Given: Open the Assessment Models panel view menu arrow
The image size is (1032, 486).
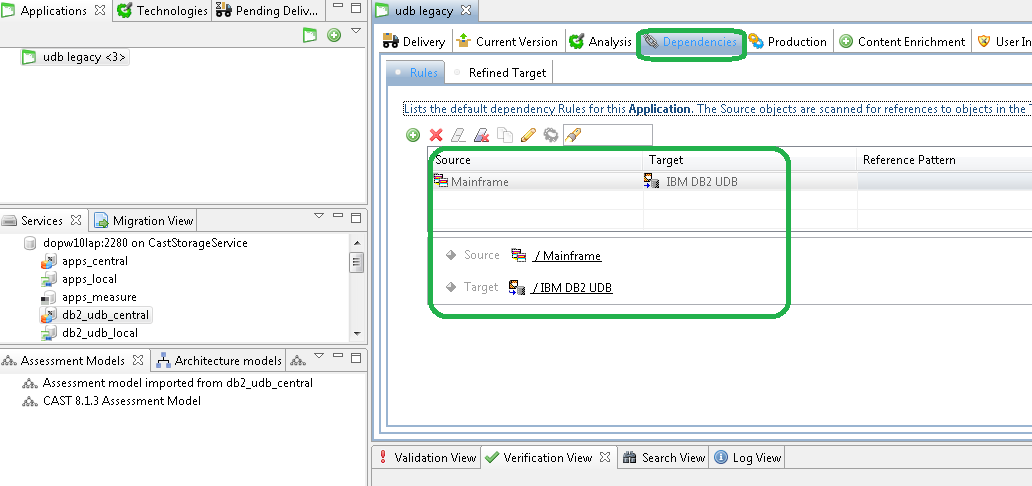Looking at the screenshot, I should tap(319, 355).
